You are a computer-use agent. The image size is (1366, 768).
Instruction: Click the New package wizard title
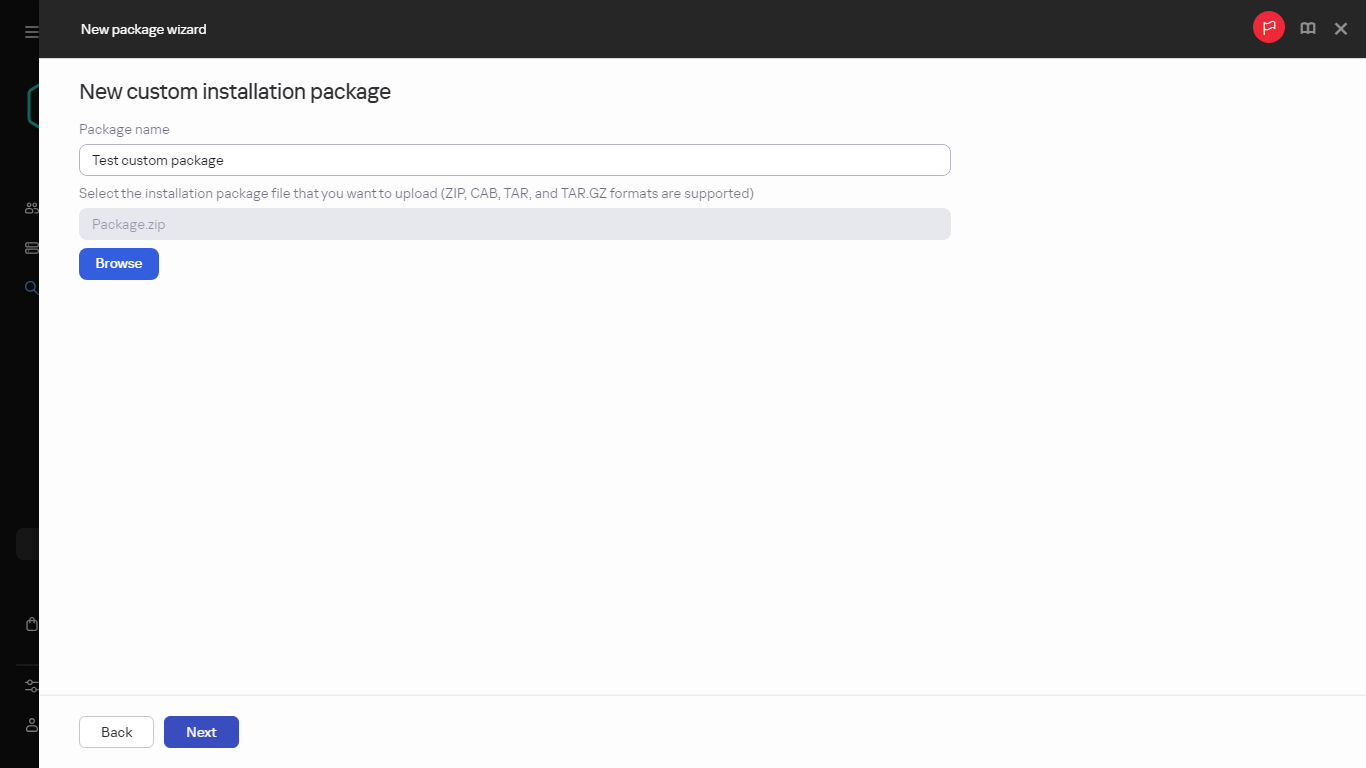(143, 29)
